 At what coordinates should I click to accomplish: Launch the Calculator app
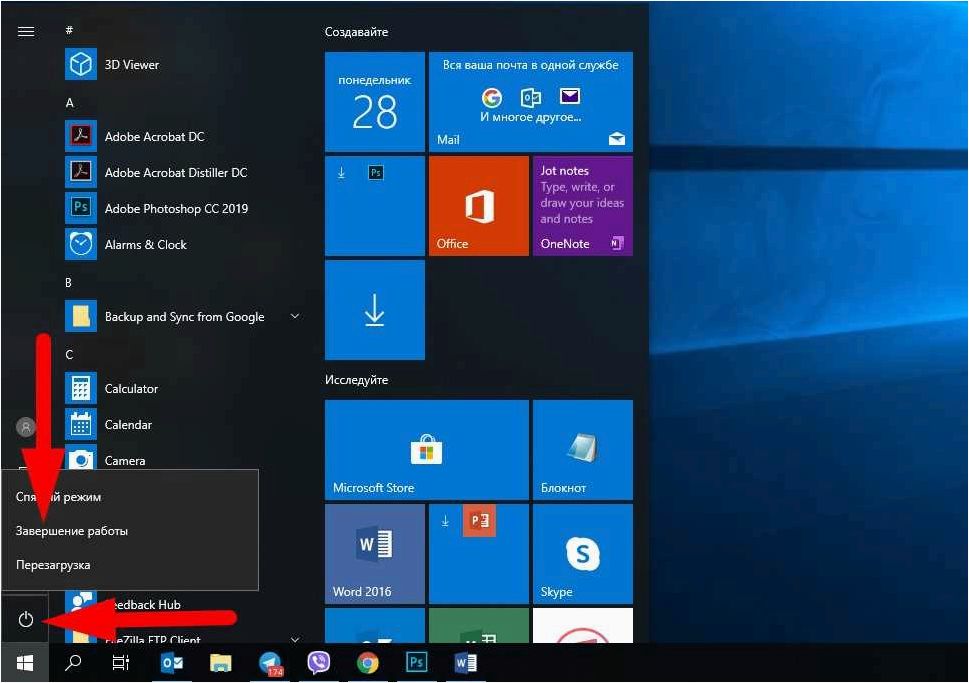point(185,389)
